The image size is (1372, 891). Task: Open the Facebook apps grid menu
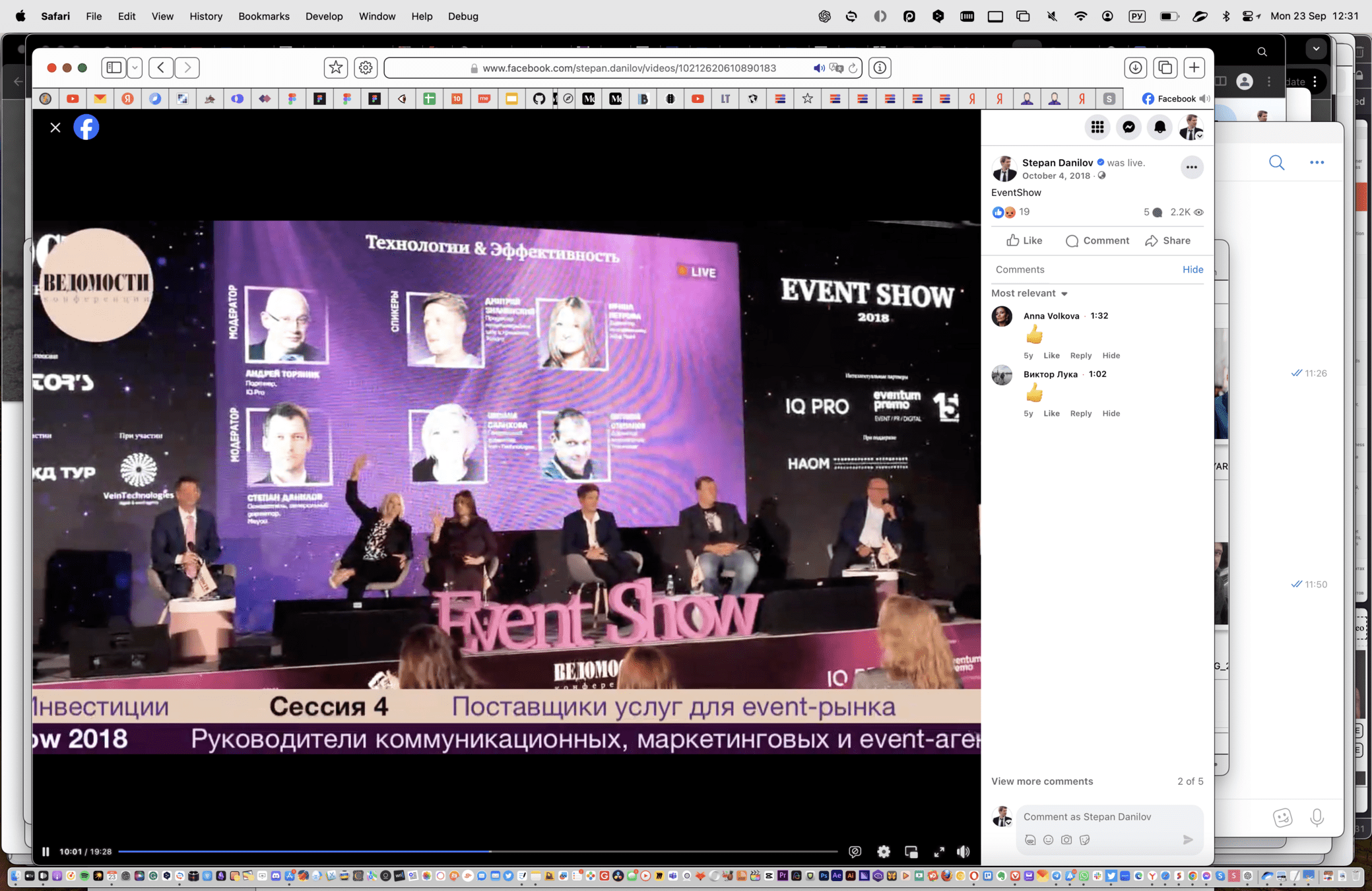click(1097, 127)
